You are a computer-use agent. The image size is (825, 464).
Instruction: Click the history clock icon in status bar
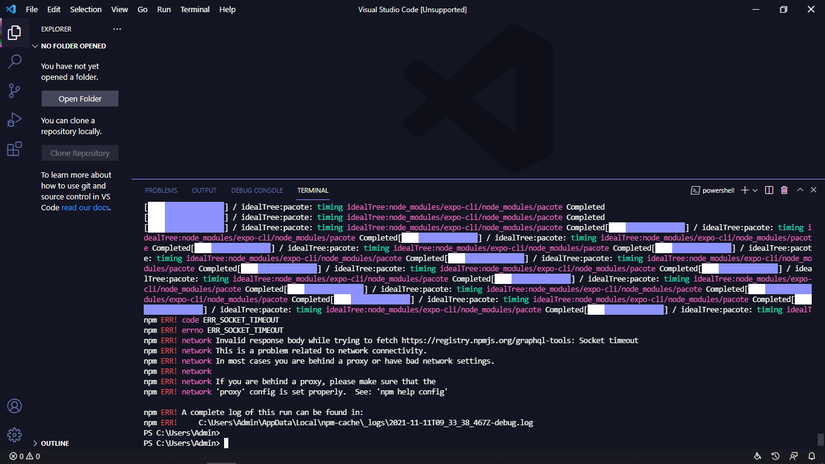click(775, 456)
